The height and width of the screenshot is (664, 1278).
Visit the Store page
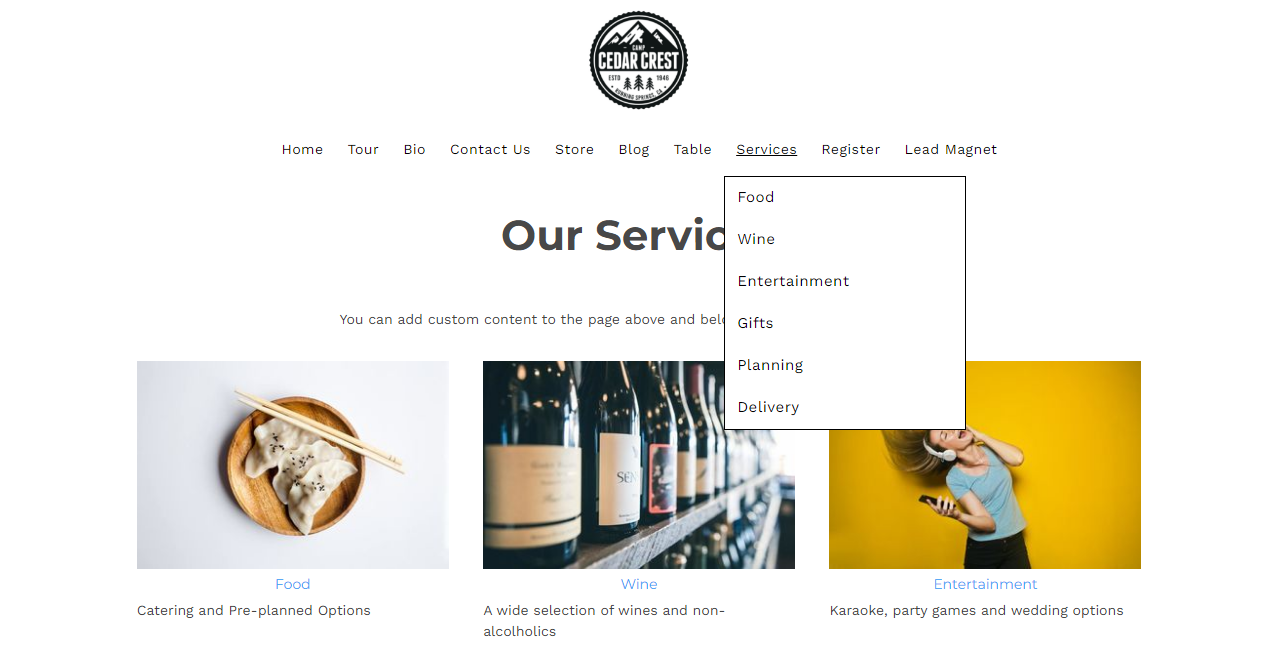click(x=574, y=150)
